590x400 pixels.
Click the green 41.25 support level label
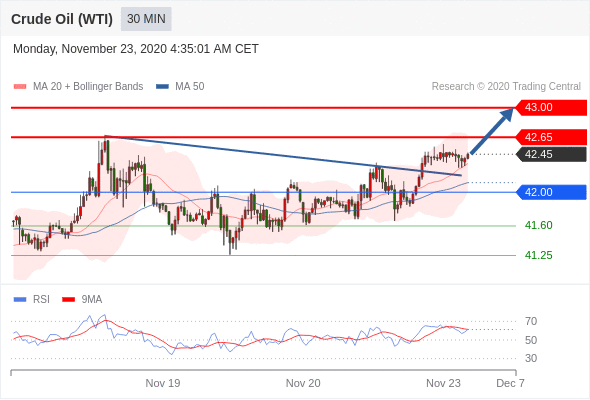tap(538, 256)
